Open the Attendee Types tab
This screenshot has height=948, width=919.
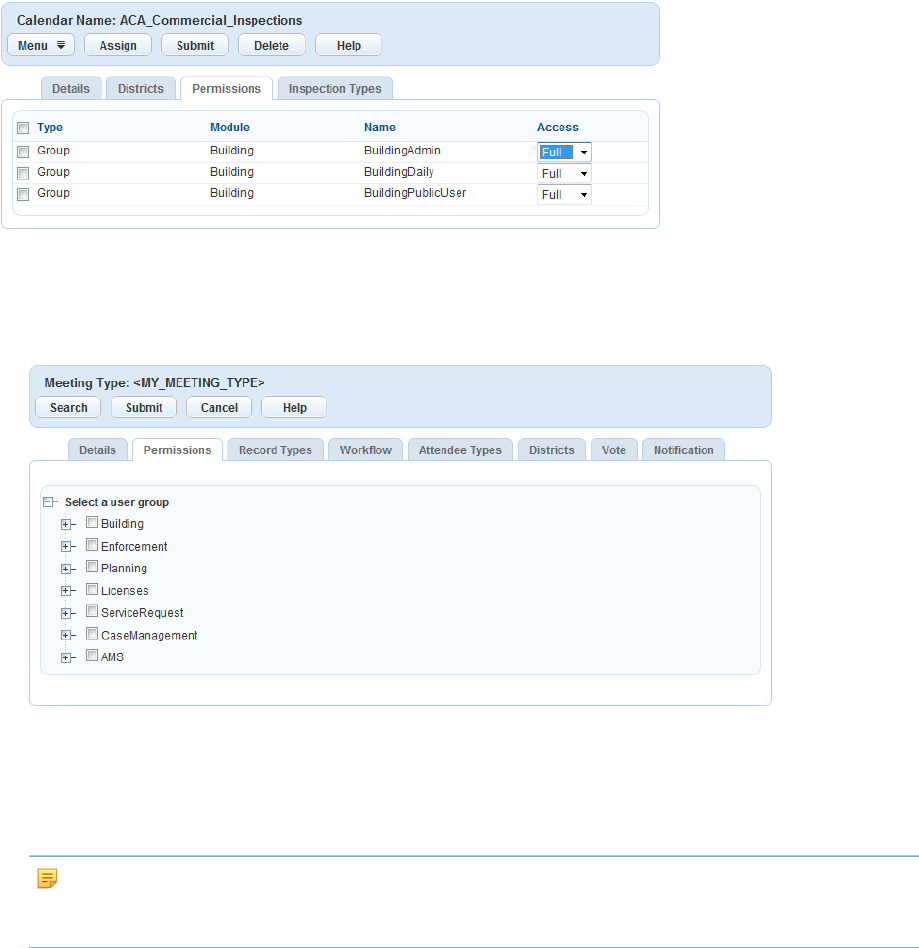pos(460,450)
